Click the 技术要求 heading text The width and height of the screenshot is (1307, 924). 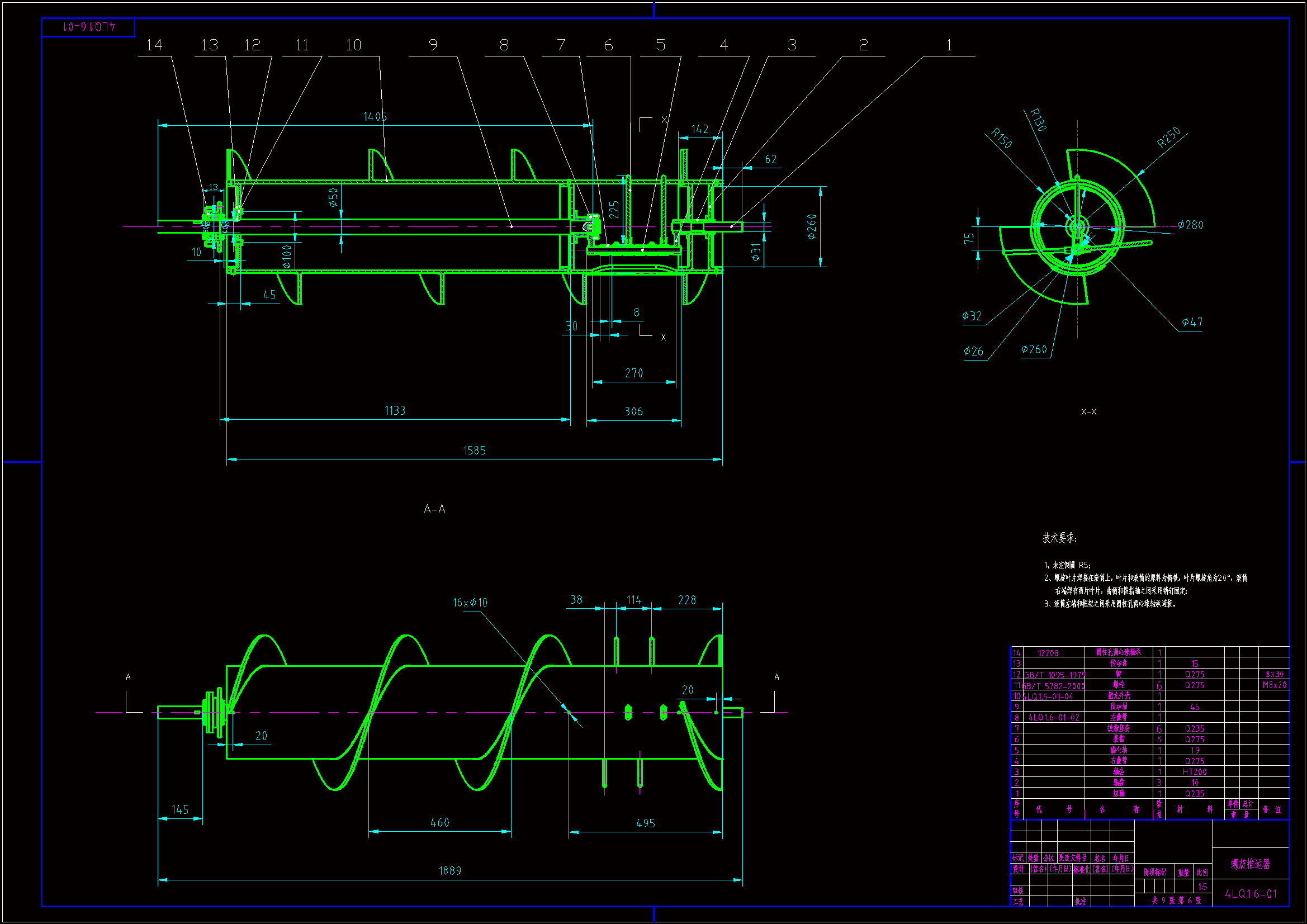coord(1059,537)
